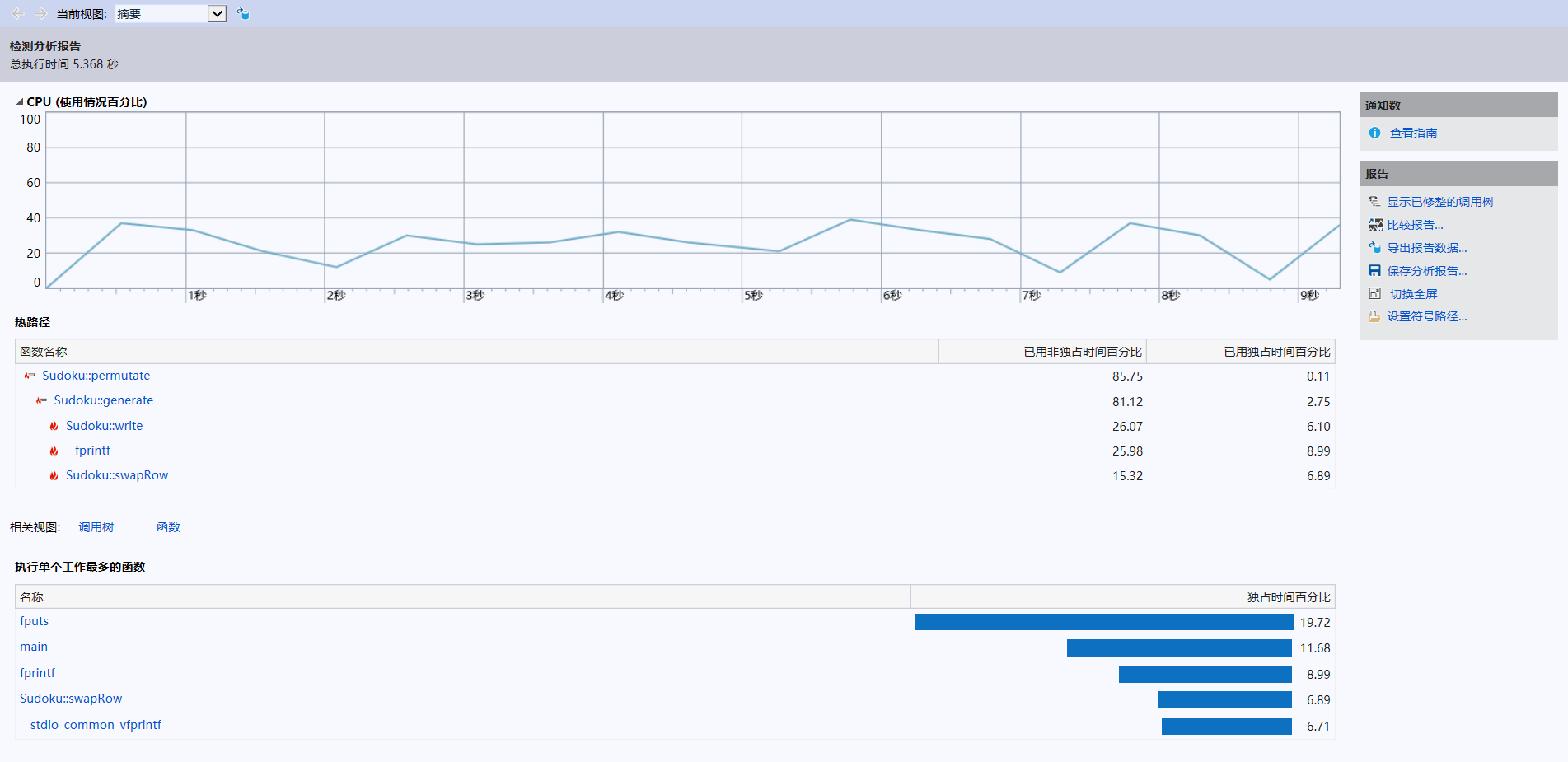Click the fputs exclusive time bar
This screenshot has height=762, width=1568.
[x=1104, y=622]
